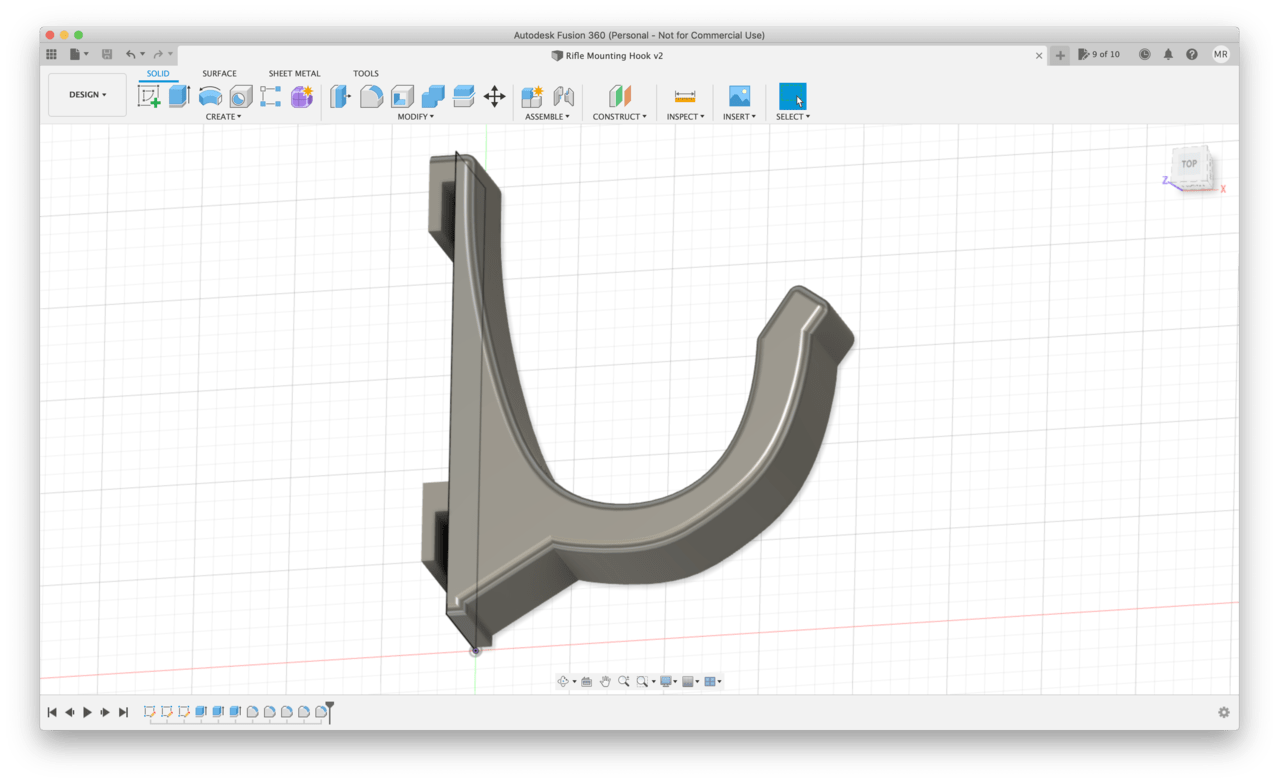Select the Rifle Mounting Hook v2 document tab
The image size is (1279, 783).
point(608,56)
